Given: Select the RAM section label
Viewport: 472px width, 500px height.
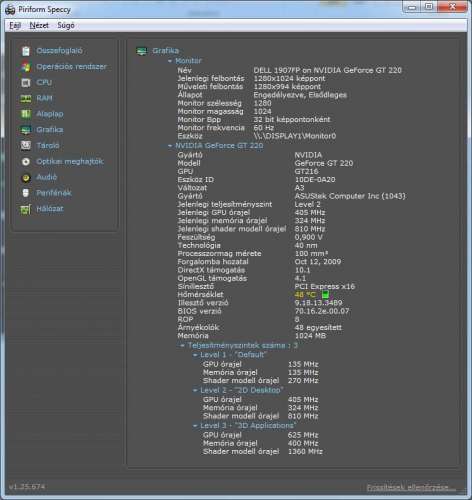Looking at the screenshot, I should 44,98.
